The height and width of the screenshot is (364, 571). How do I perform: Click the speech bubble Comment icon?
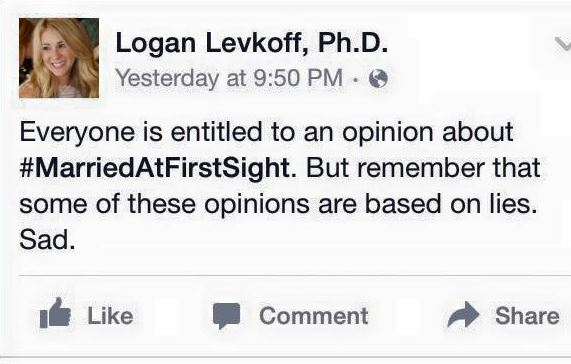227,316
